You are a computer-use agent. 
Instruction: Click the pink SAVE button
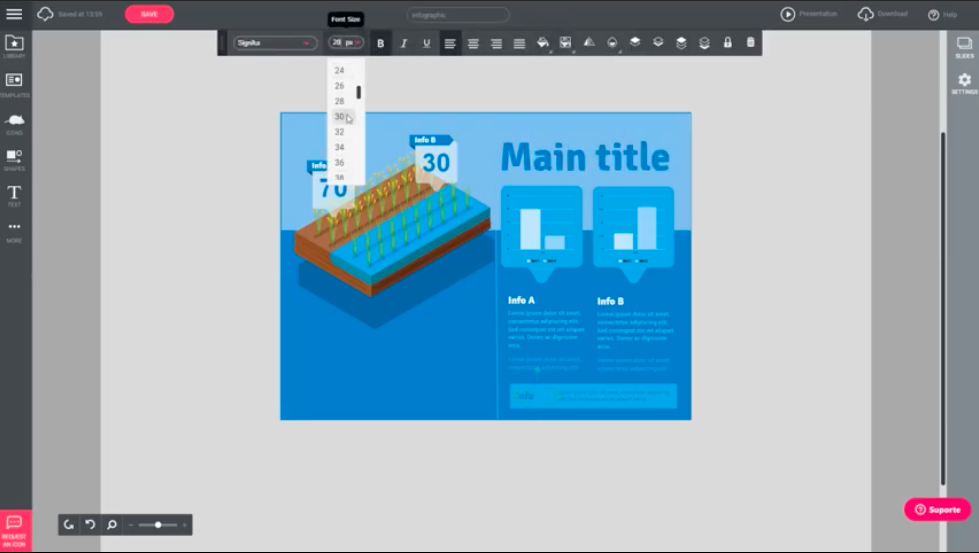tap(149, 14)
